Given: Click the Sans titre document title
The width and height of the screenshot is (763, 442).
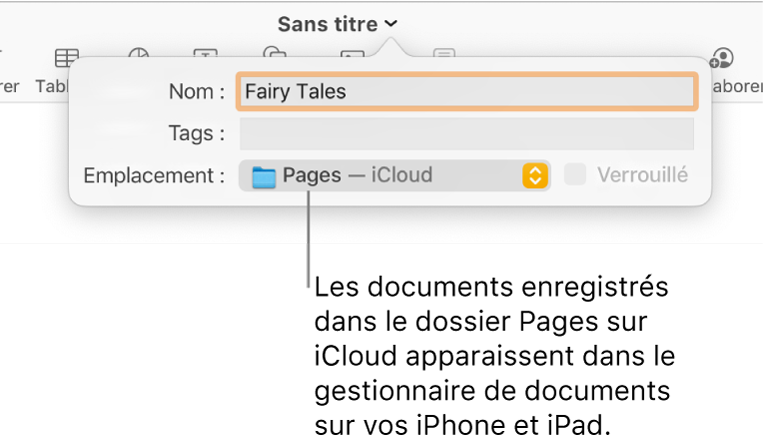Looking at the screenshot, I should [x=327, y=24].
